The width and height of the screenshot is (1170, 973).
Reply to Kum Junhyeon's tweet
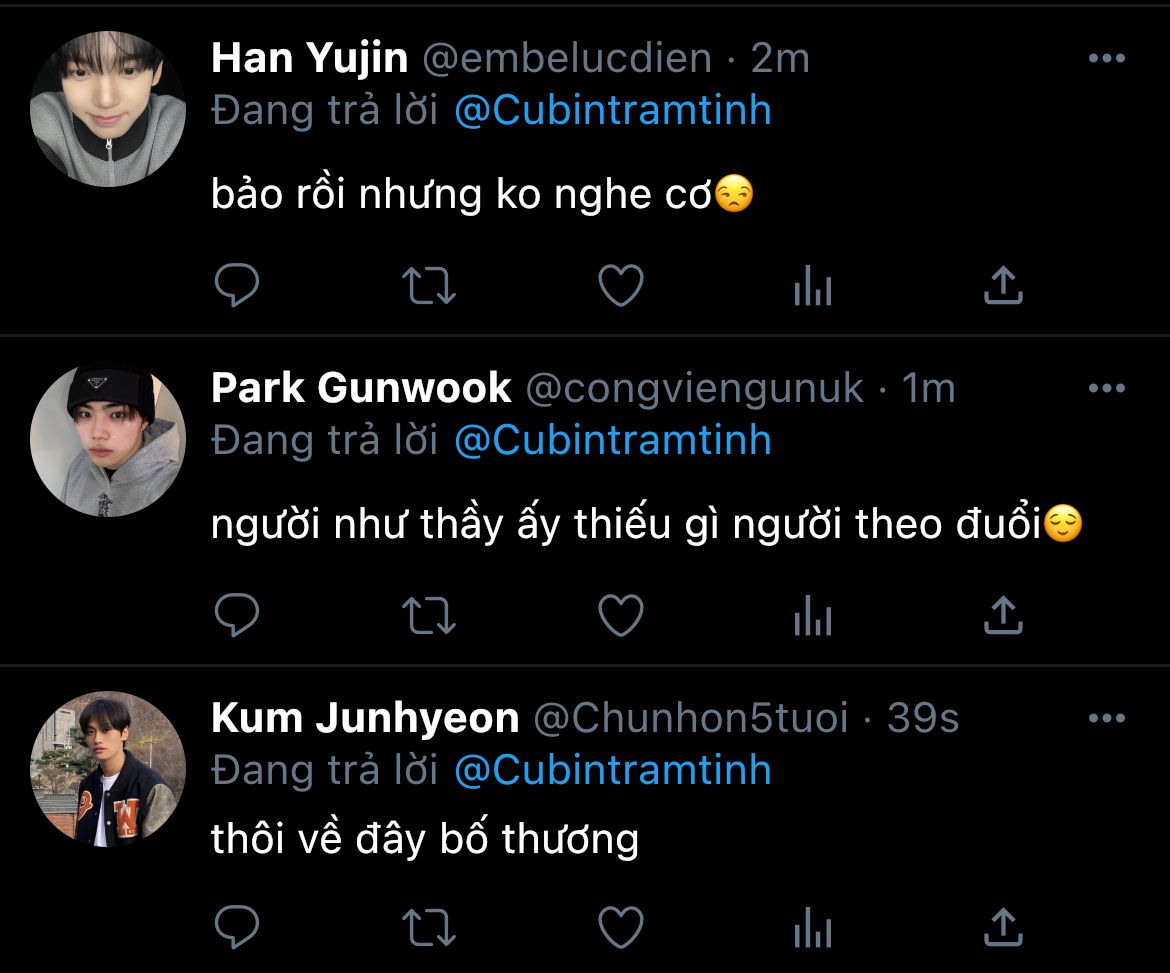[x=237, y=927]
